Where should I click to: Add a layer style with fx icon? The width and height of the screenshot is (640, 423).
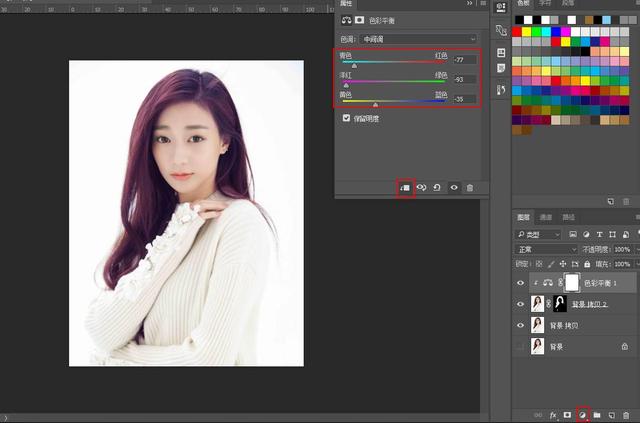(x=552, y=414)
